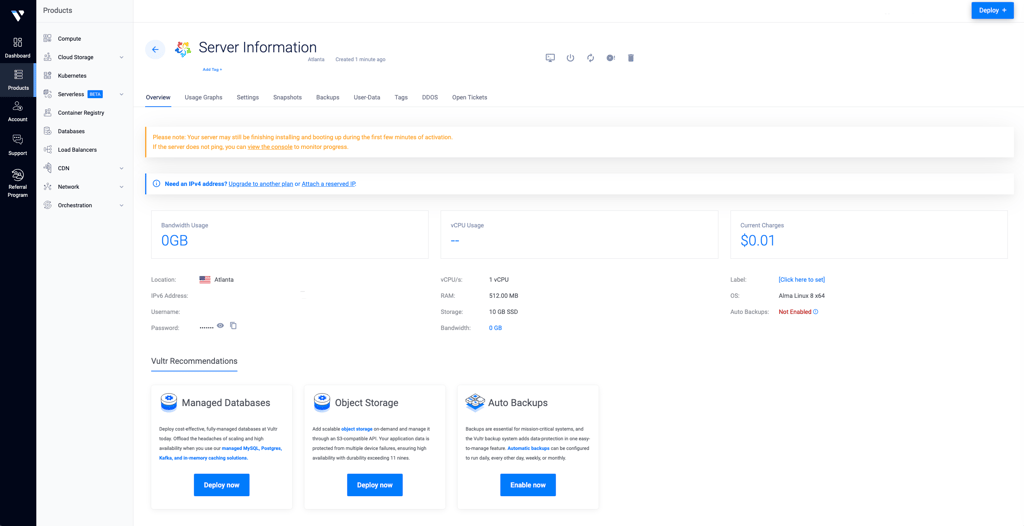Open the Dashboard from the left rail
This screenshot has width=1024, height=526.
(18, 48)
